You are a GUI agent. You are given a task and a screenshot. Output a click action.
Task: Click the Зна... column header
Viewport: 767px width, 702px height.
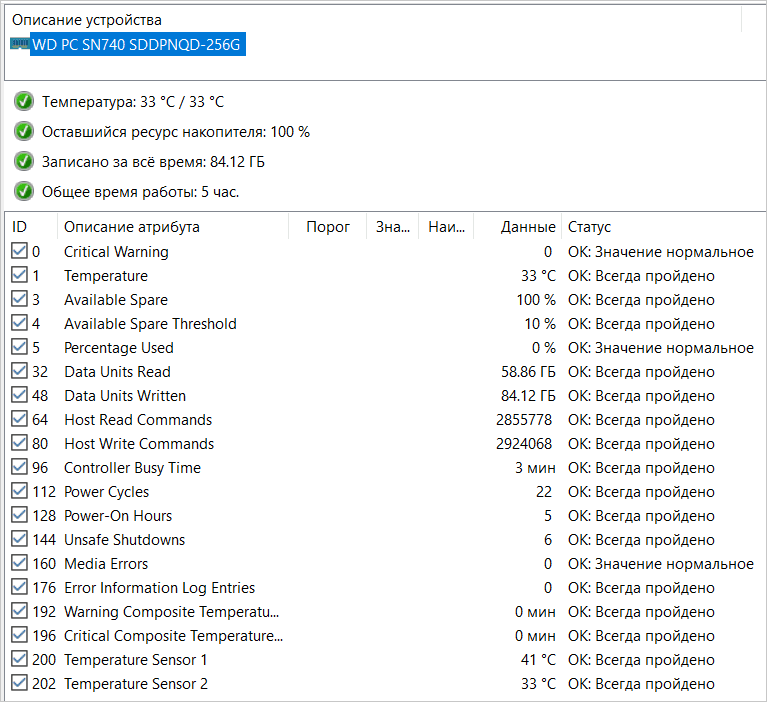pos(392,227)
